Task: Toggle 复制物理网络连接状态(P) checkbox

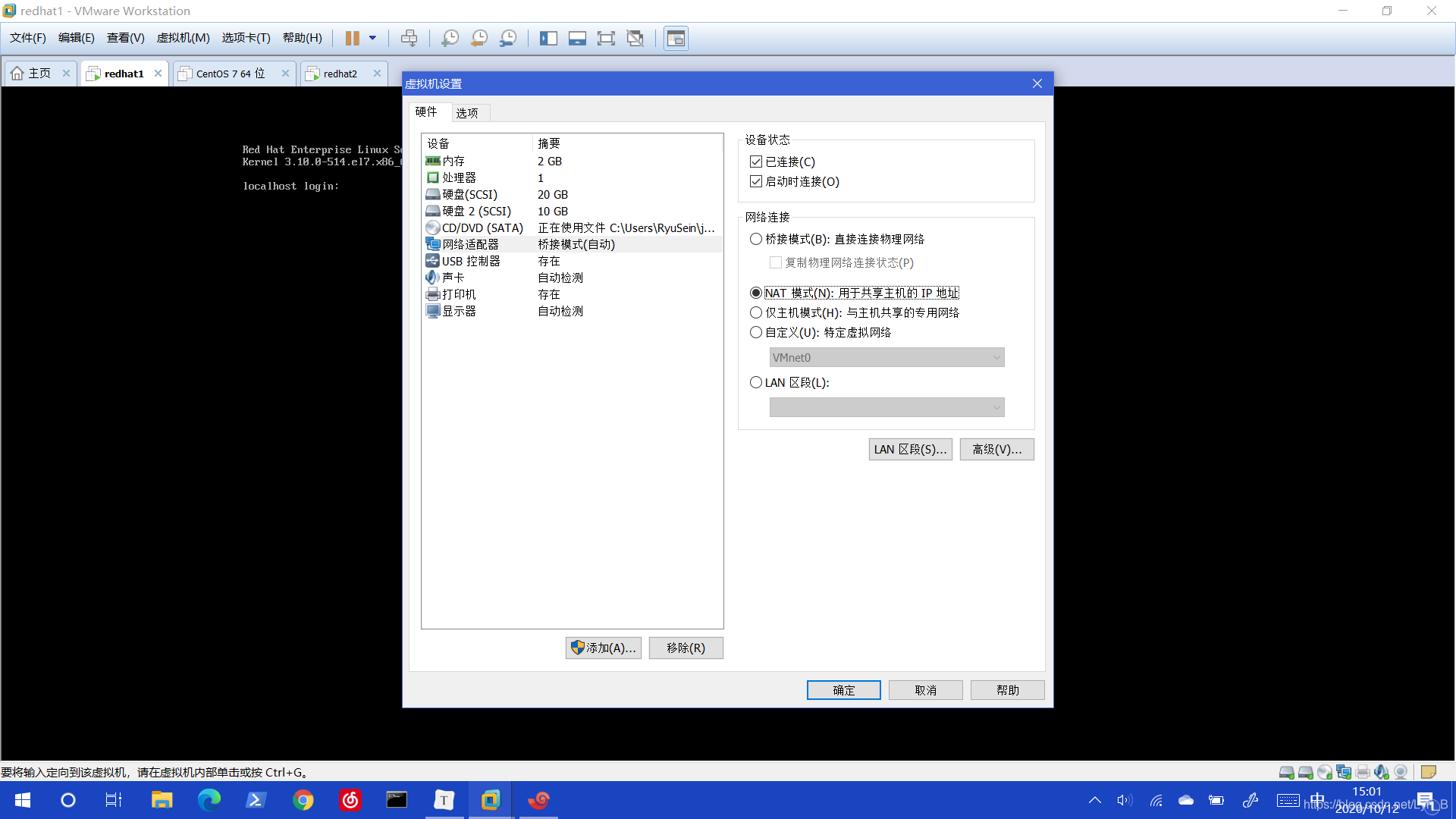Action: coord(775,262)
